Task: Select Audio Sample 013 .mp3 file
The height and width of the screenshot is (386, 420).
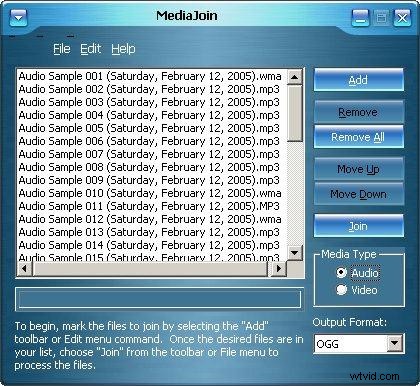Action: coord(149,232)
